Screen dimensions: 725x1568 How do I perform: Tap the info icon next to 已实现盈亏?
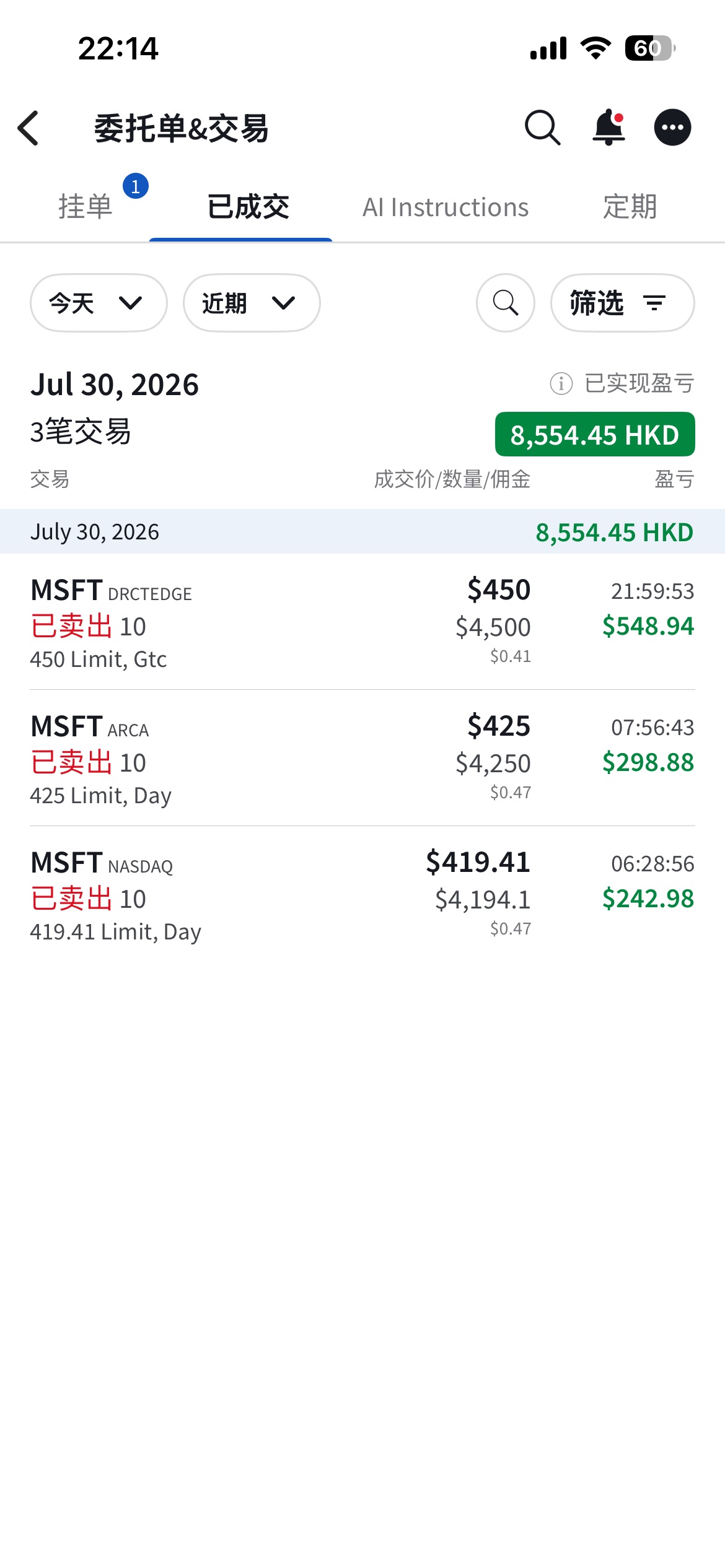[561, 383]
